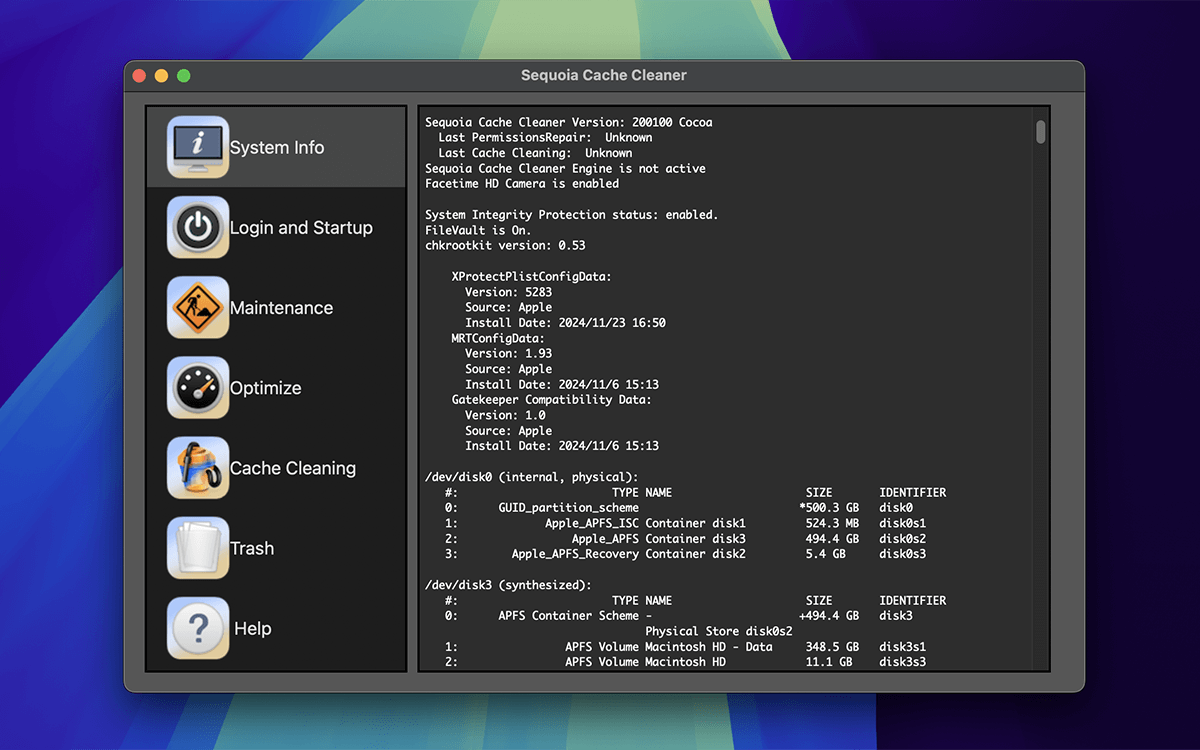The height and width of the screenshot is (750, 1200).
Task: Click the 'Version: 1.0' line
Action: [505, 415]
